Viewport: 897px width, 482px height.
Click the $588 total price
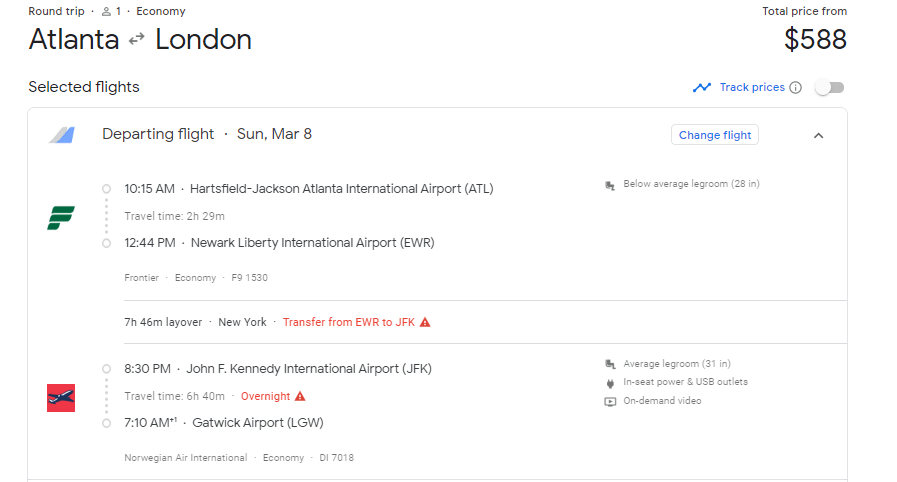[x=815, y=40]
